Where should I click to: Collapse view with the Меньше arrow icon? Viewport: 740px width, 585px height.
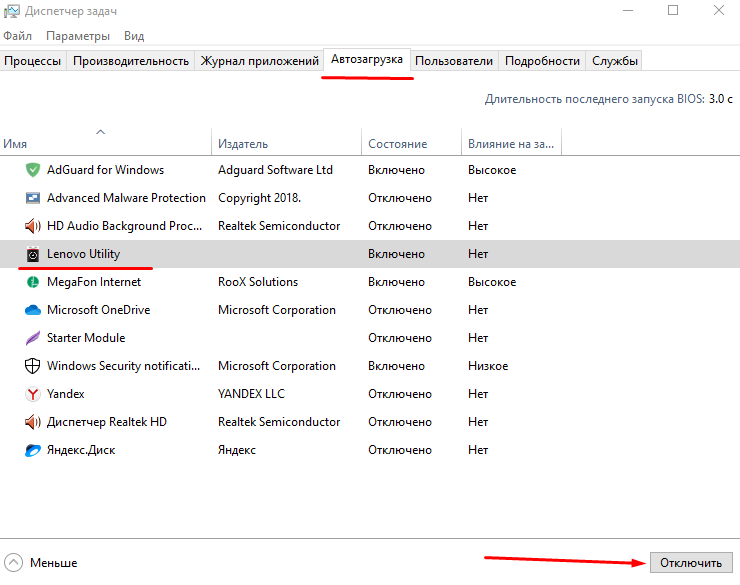pos(13,562)
